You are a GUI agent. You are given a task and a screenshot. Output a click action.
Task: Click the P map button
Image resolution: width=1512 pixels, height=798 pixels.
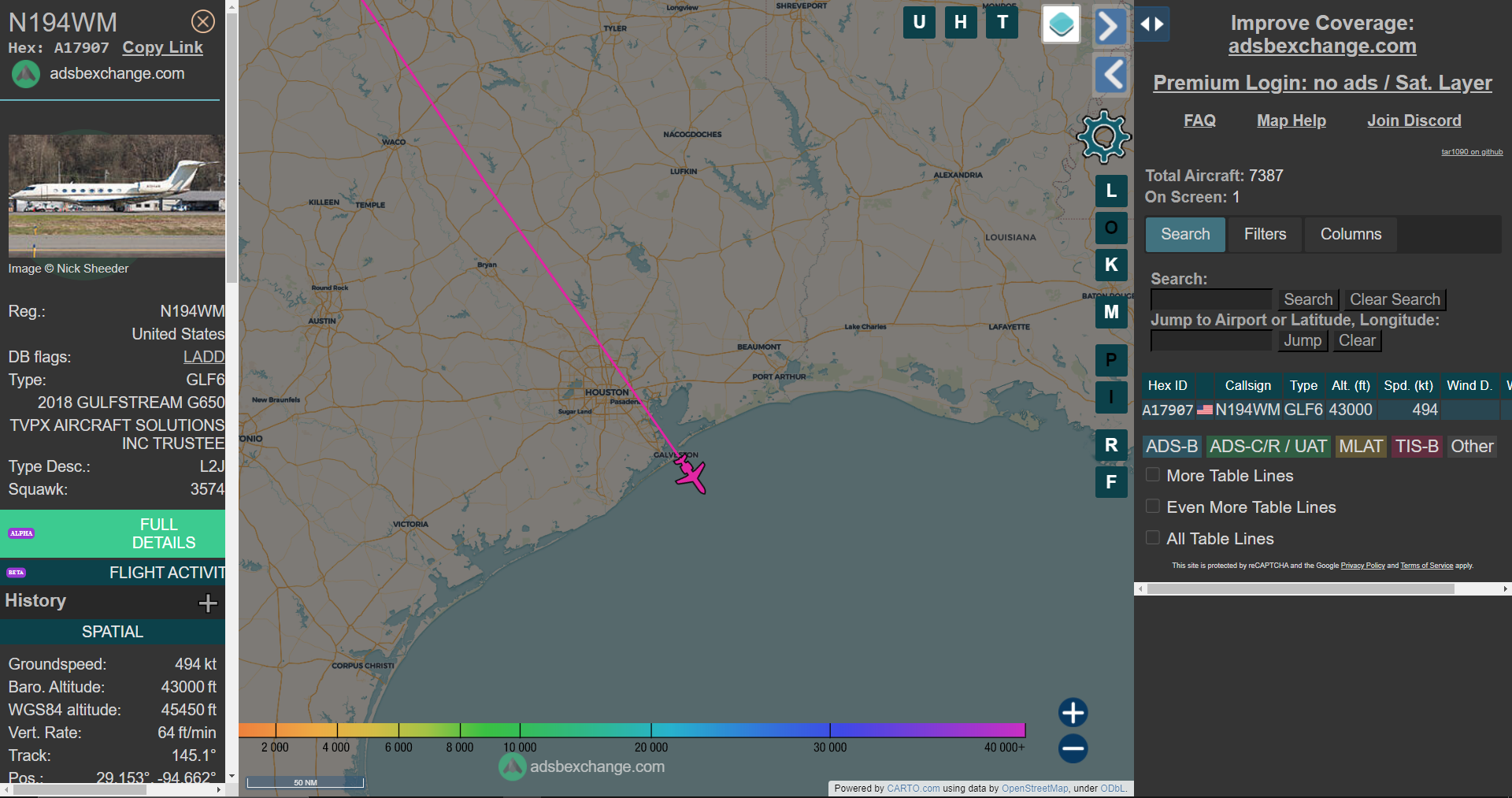pos(1111,360)
